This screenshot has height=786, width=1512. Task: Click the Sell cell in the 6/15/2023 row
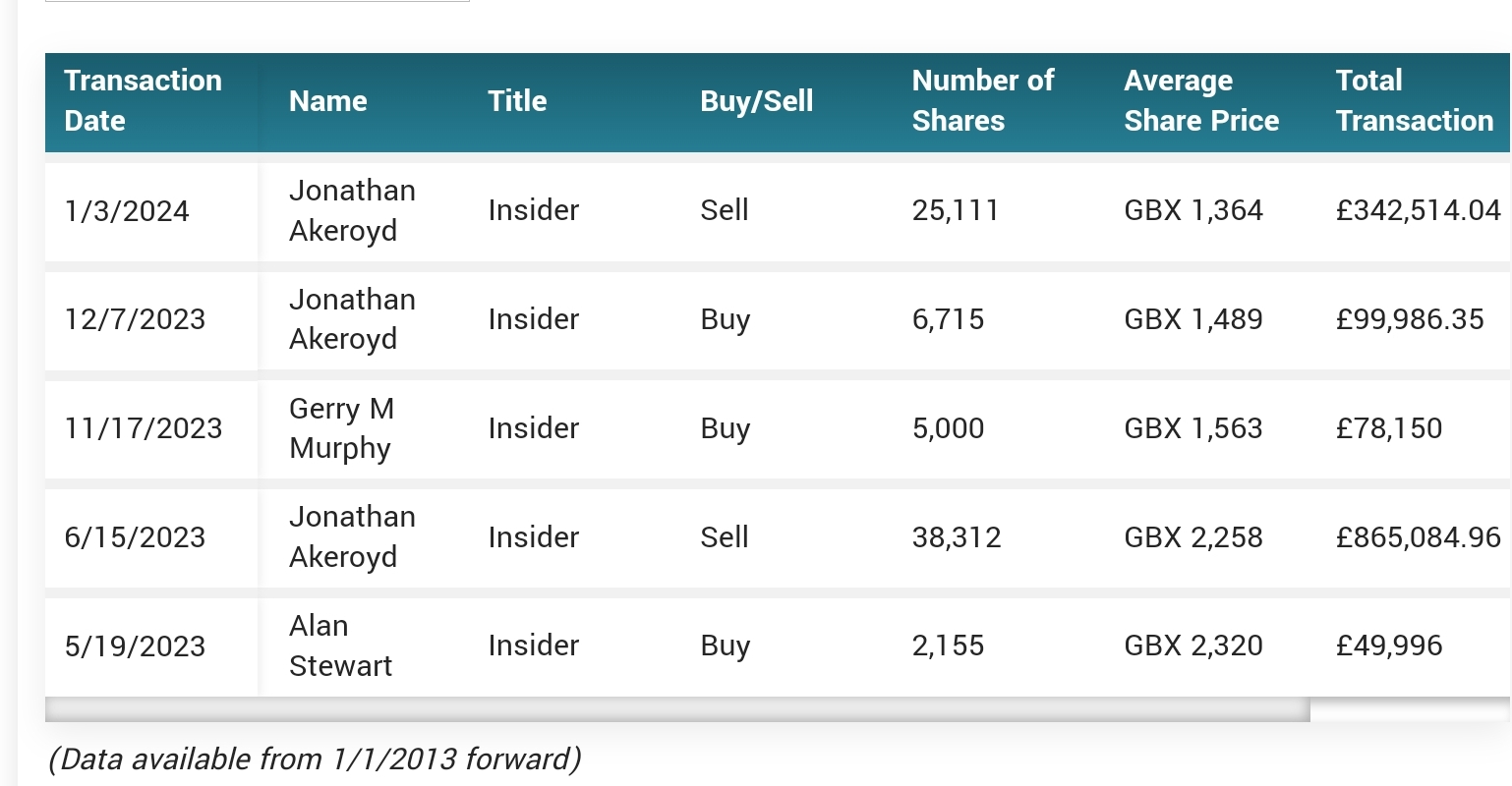725,537
